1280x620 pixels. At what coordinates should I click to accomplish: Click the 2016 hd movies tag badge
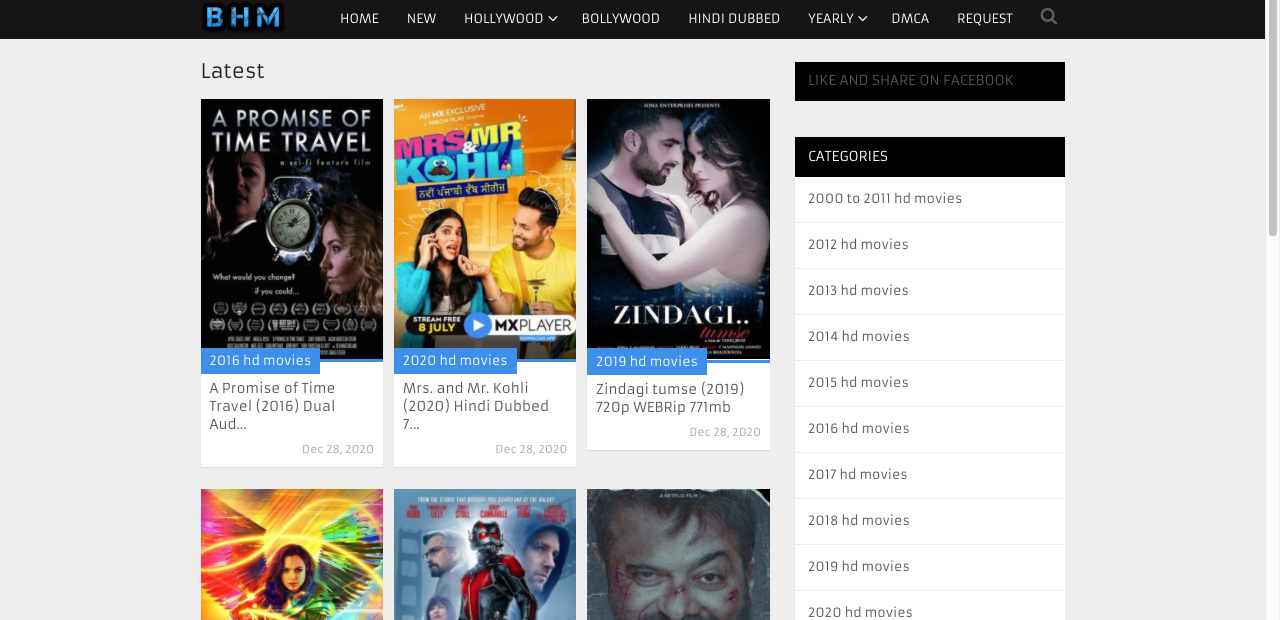(x=260, y=361)
